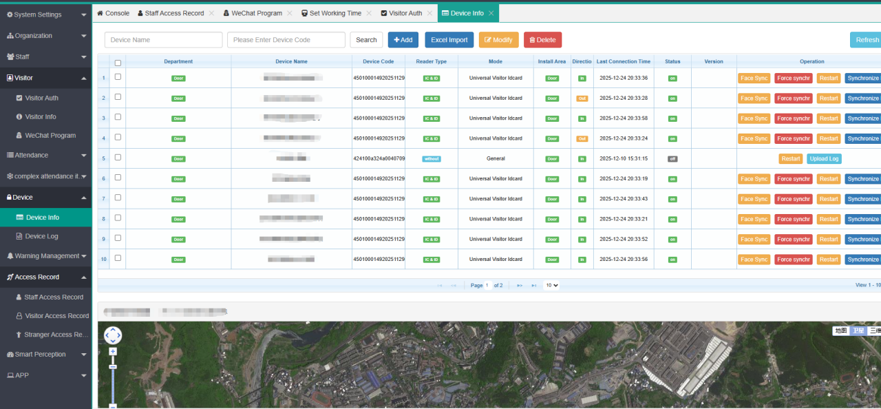The image size is (881, 409).
Task: Click the map zoom-in plus icon
Action: click(113, 352)
